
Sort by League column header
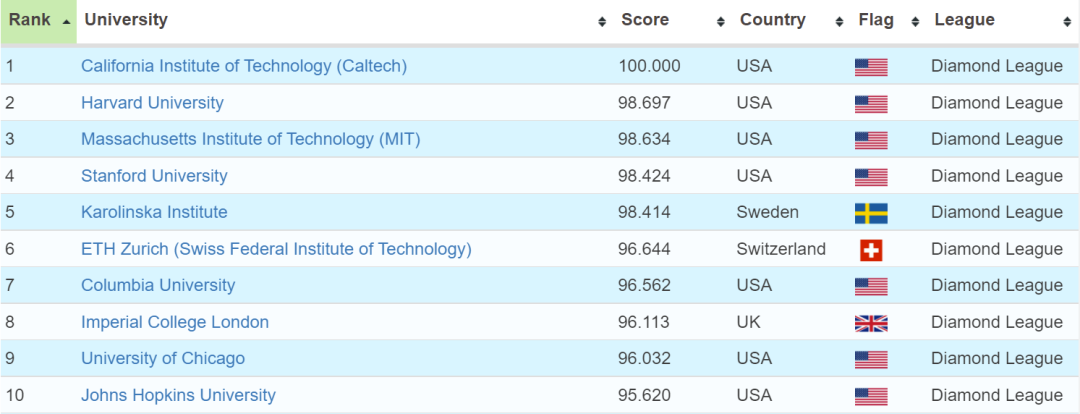click(964, 20)
